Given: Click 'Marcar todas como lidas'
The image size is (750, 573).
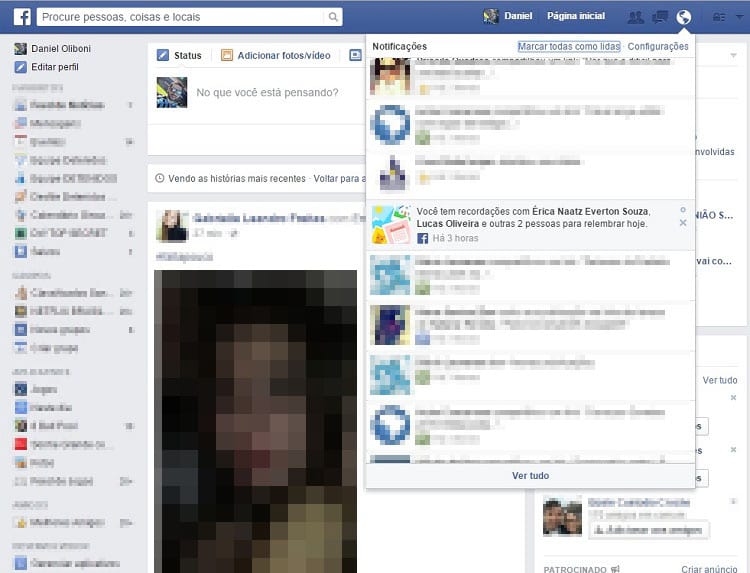Looking at the screenshot, I should coord(569,46).
